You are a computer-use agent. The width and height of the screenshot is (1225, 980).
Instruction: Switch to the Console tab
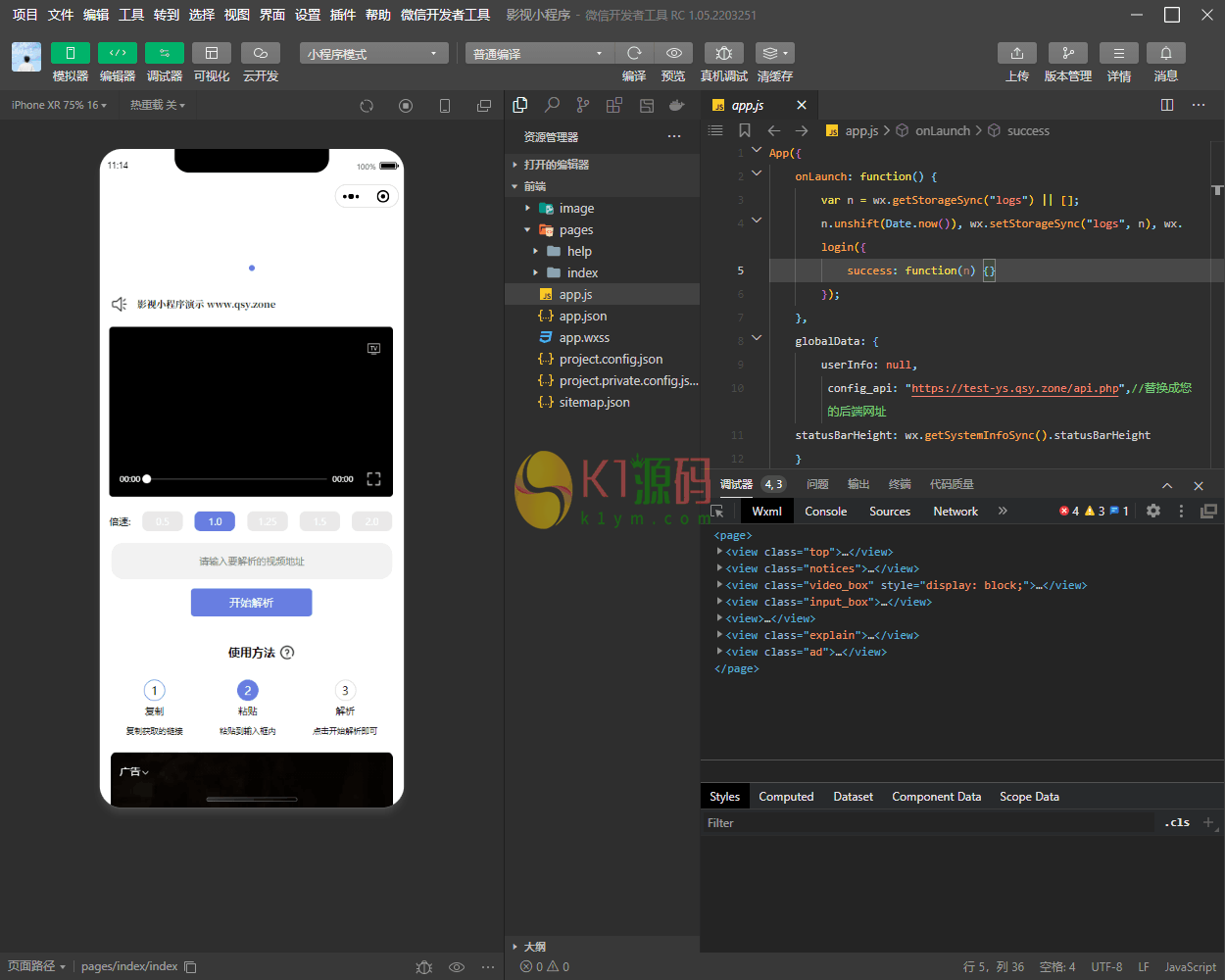click(825, 511)
